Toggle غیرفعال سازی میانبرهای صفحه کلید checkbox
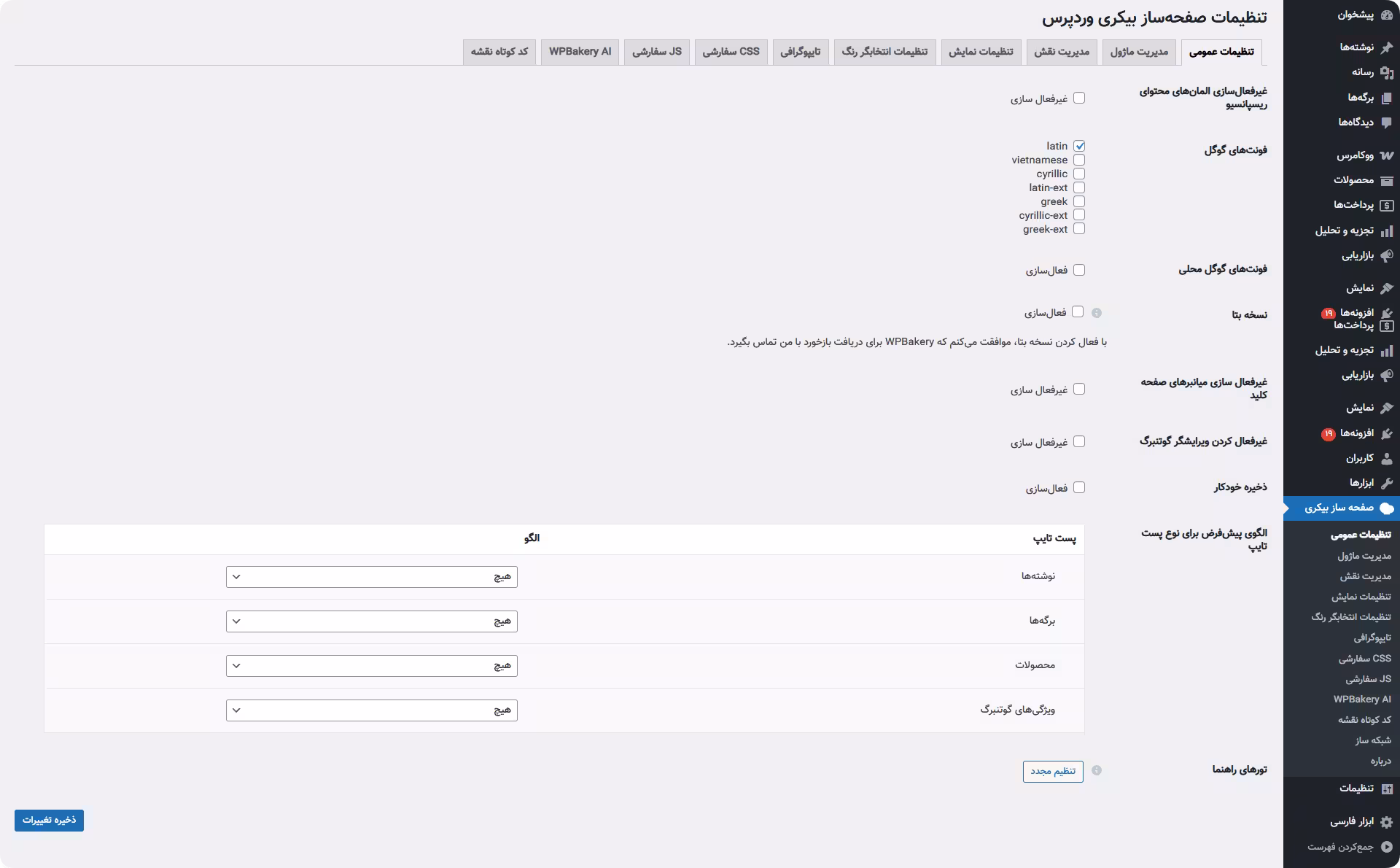 pos(1079,389)
